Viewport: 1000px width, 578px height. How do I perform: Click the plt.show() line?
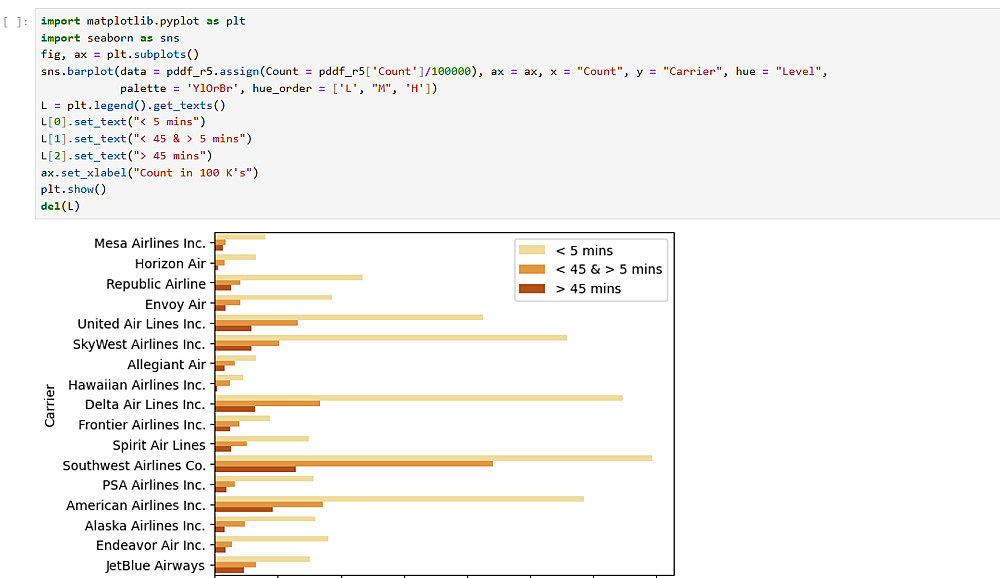pos(73,189)
